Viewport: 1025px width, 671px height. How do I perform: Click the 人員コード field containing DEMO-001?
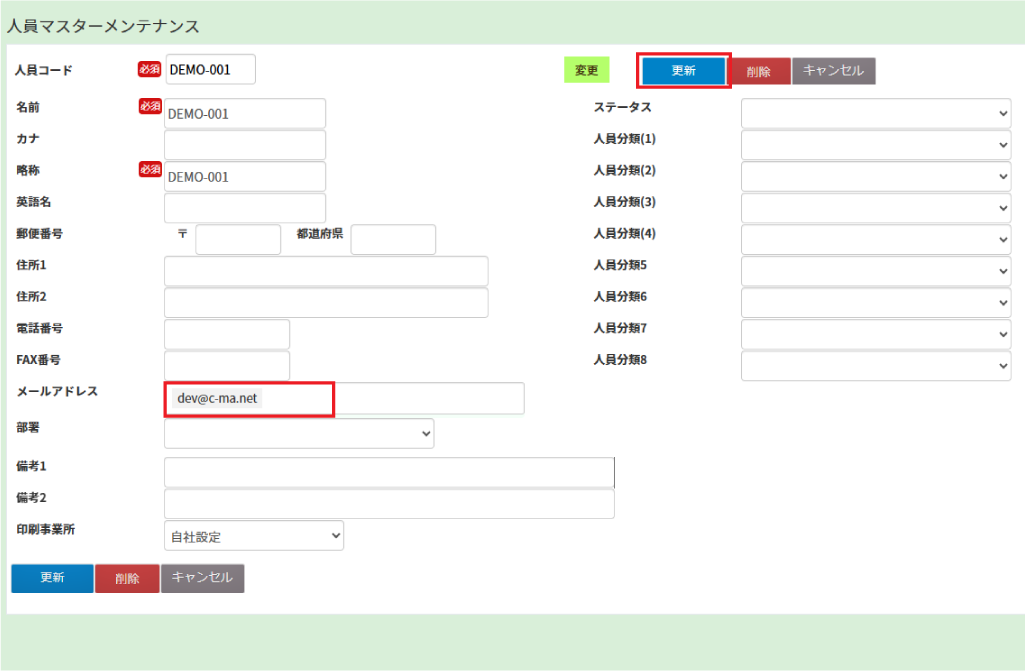pos(210,70)
